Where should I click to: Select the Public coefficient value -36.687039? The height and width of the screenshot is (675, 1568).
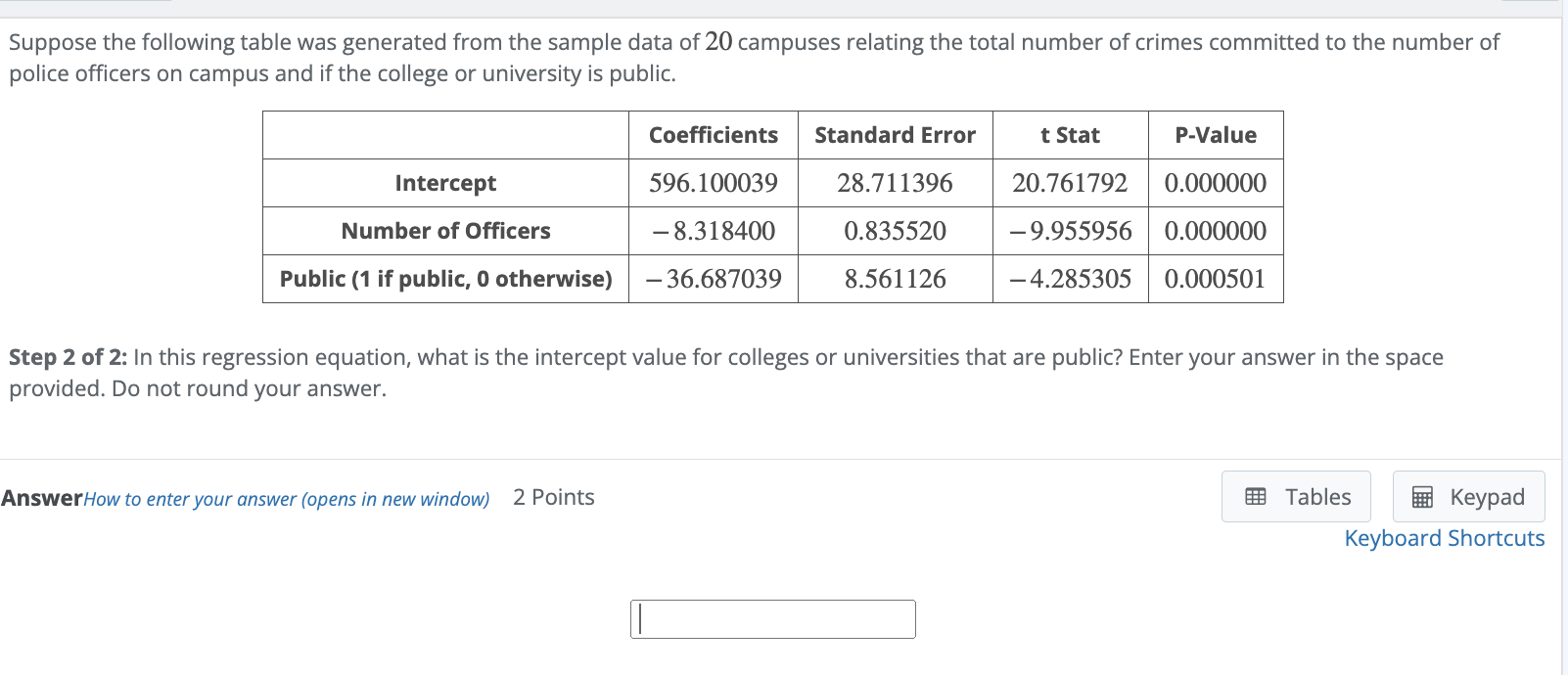[x=714, y=279]
